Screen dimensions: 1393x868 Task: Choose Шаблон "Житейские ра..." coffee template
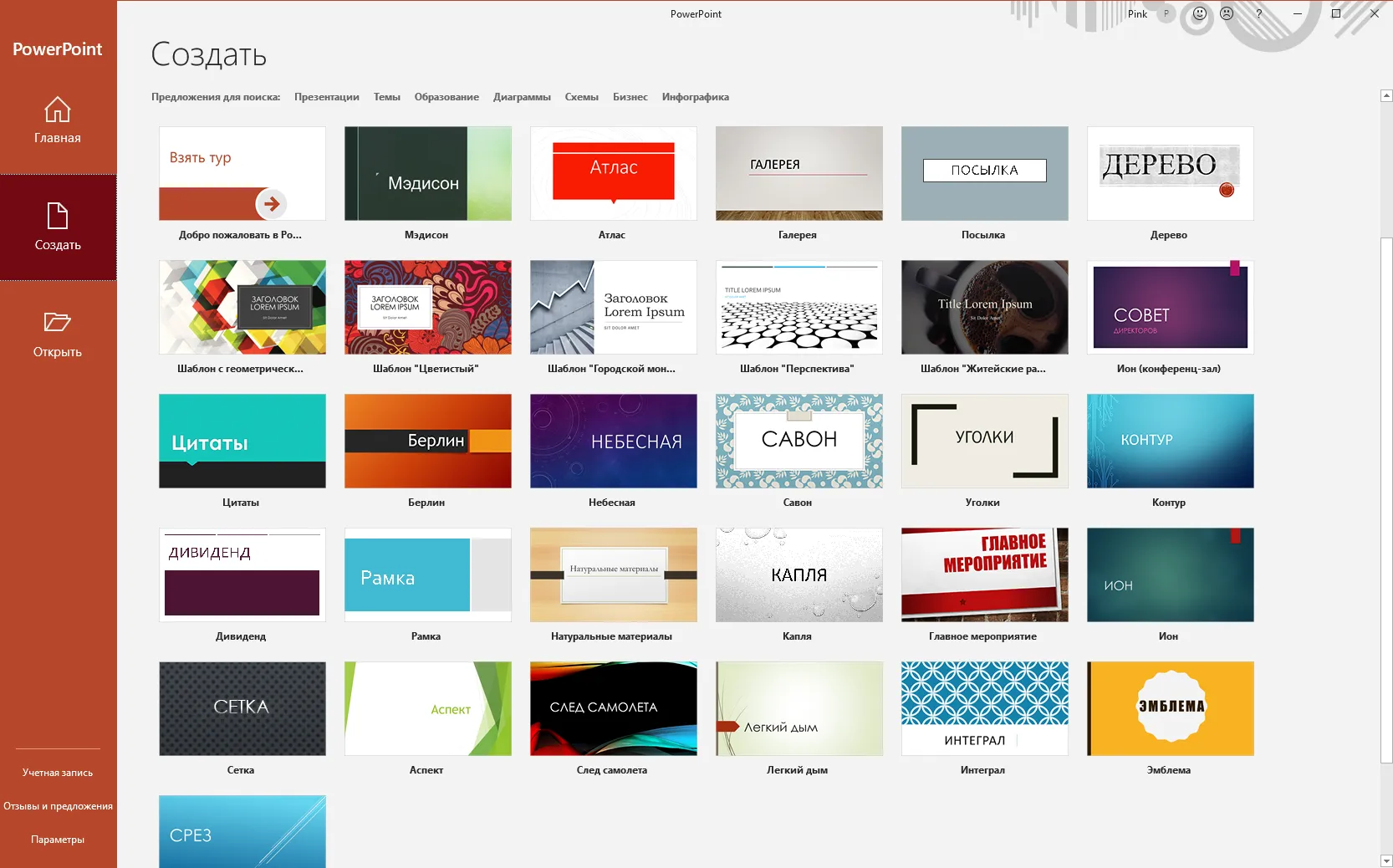[x=985, y=308]
